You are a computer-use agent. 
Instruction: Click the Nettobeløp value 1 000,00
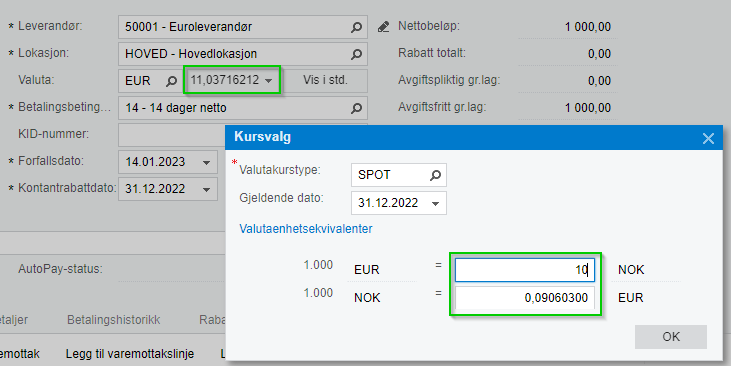coord(588,27)
